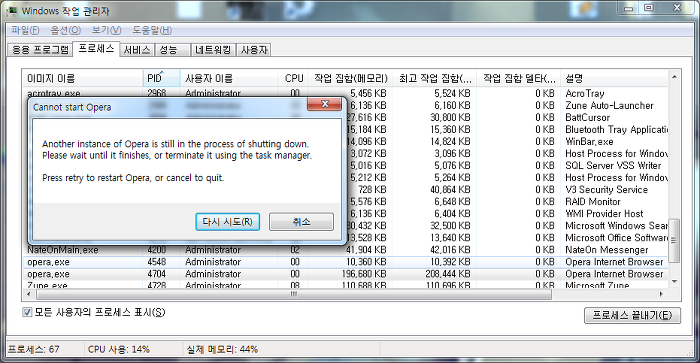Sort by 작업 집합 델타 column header
This screenshot has height=363, width=700.
tap(519, 79)
